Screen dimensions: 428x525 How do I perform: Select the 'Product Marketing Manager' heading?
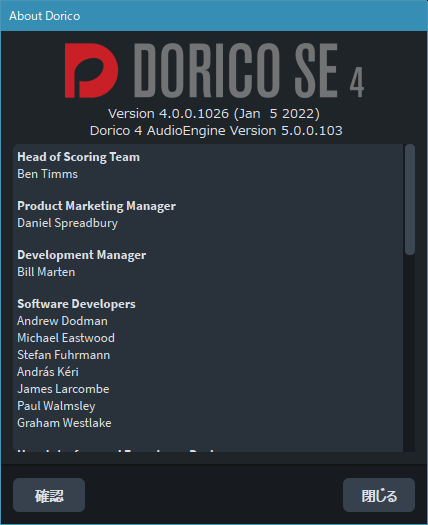click(96, 206)
